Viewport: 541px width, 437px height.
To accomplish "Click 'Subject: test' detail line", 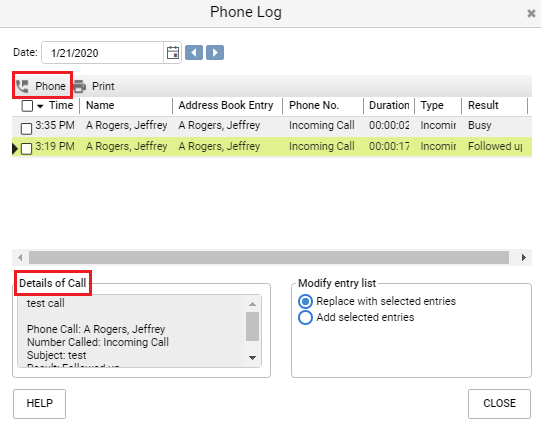I will click(x=57, y=355).
